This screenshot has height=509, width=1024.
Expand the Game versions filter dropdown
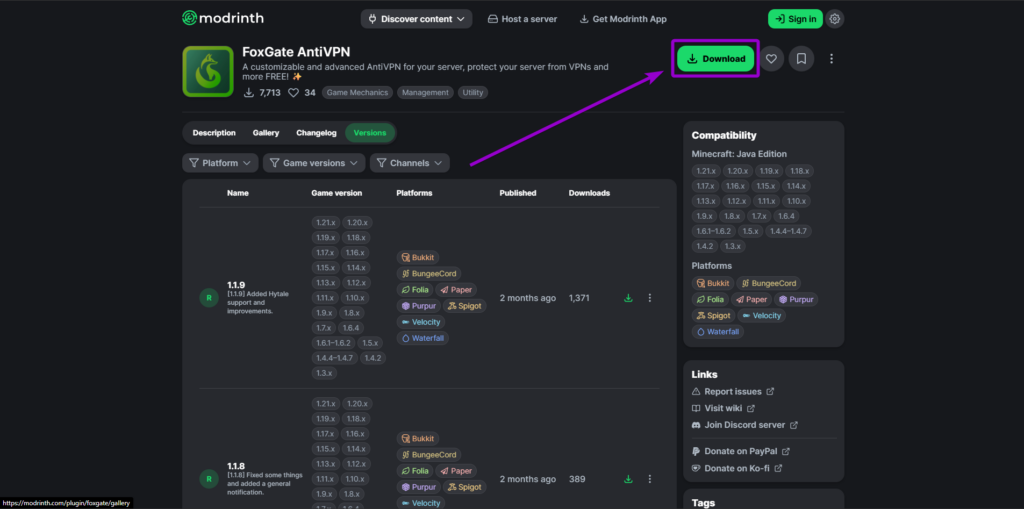click(x=314, y=163)
